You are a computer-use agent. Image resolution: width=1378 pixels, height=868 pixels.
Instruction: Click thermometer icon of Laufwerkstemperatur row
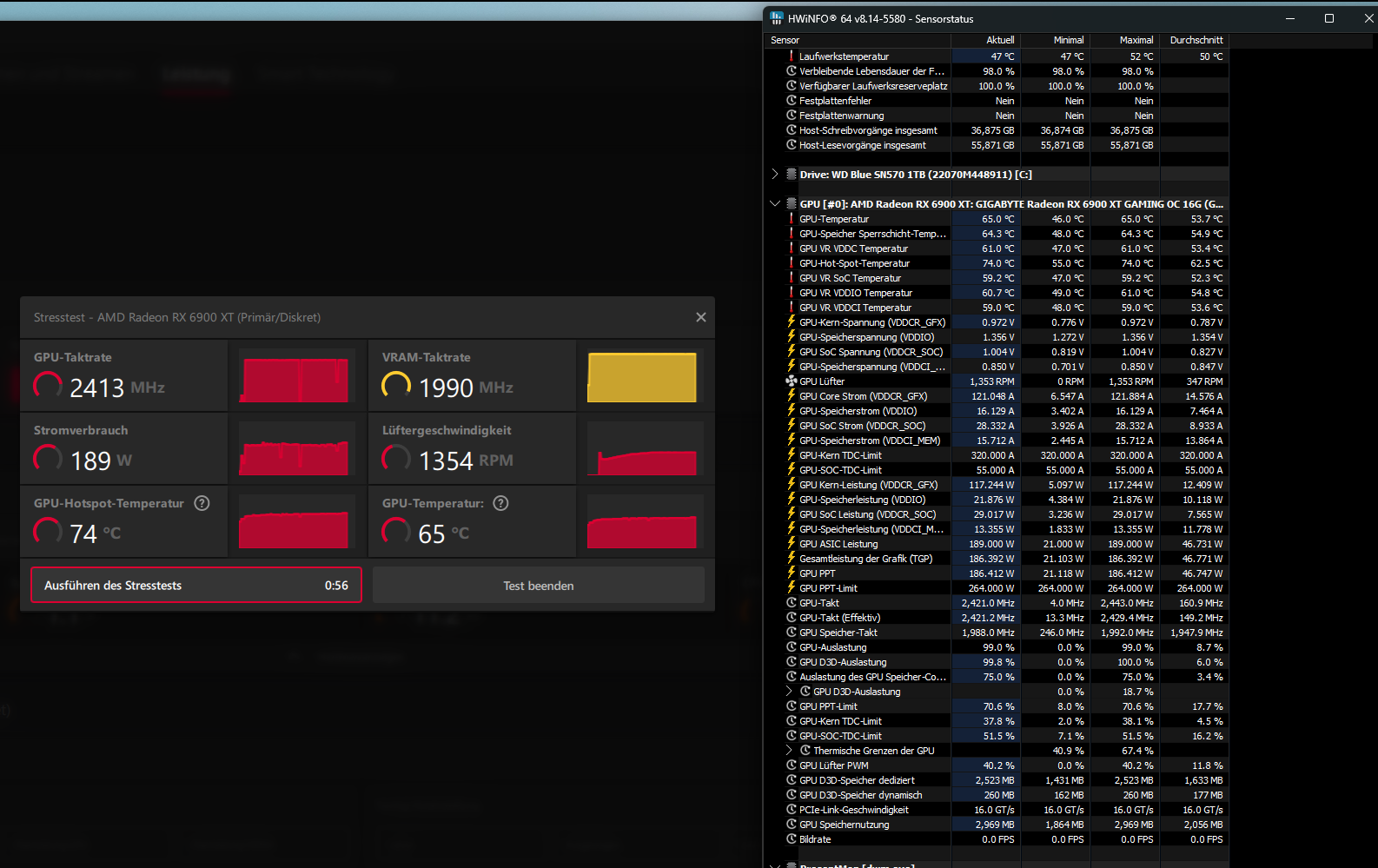792,56
